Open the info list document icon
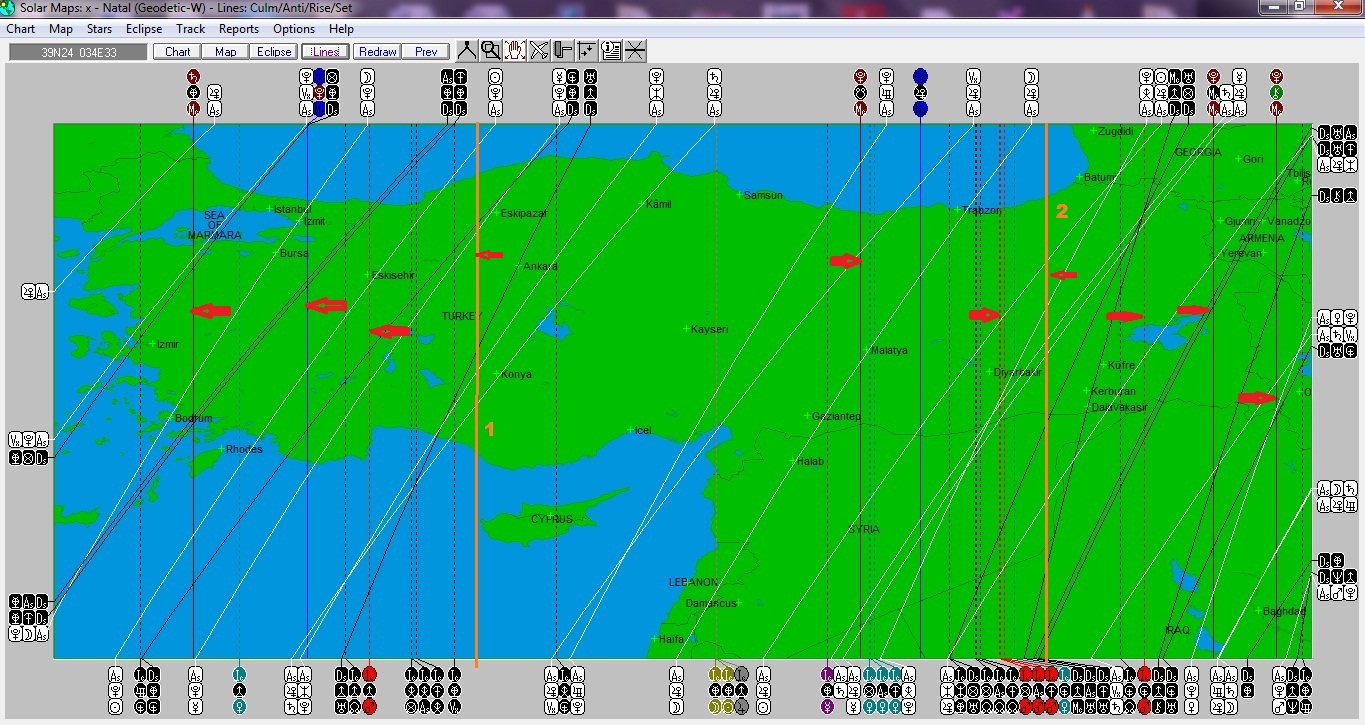This screenshot has width=1365, height=725. (611, 51)
